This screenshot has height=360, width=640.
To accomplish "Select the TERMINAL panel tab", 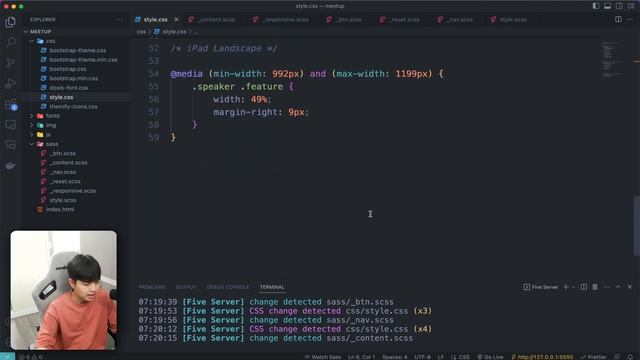I will pyautogui.click(x=272, y=287).
